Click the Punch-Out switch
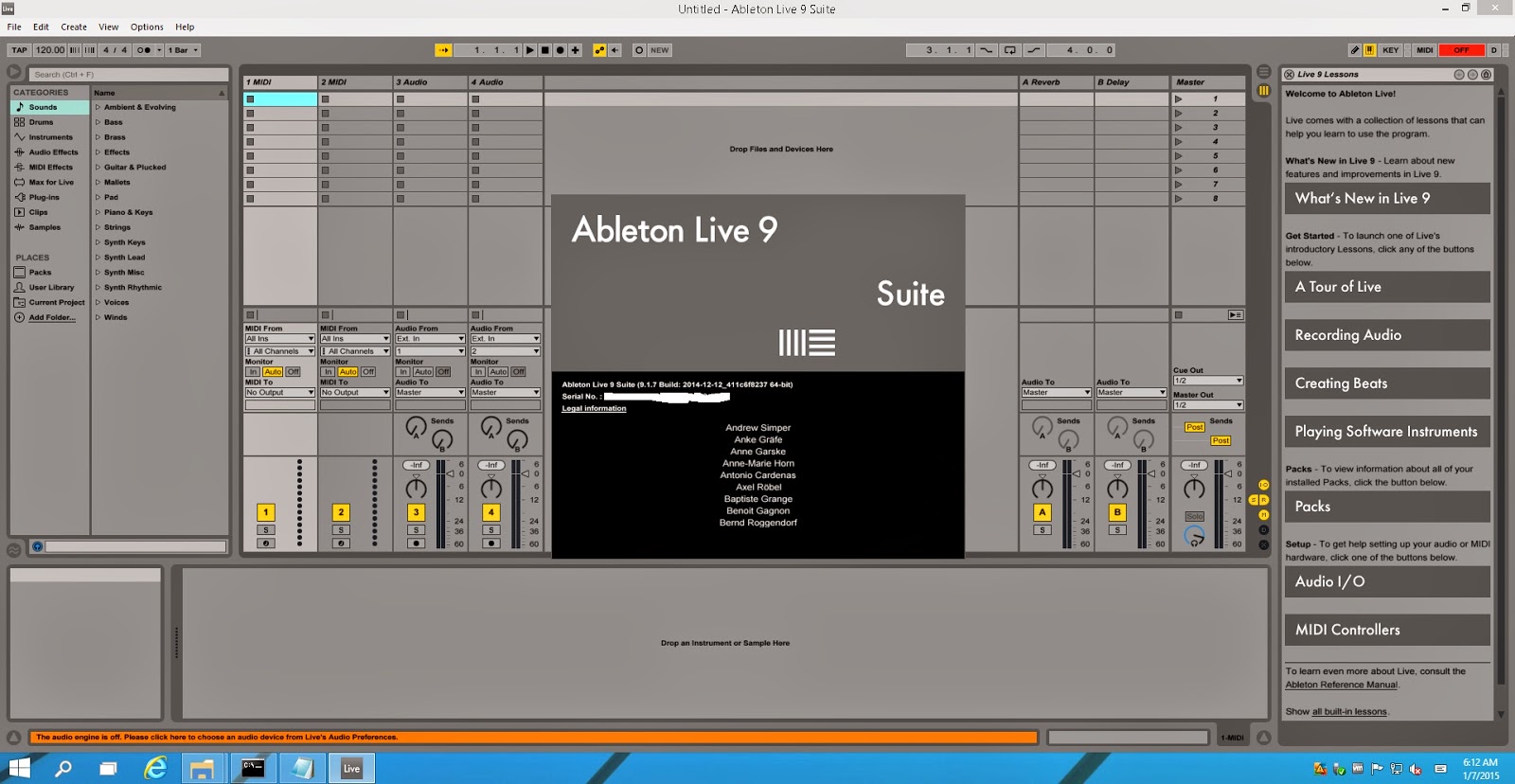 coord(1034,50)
